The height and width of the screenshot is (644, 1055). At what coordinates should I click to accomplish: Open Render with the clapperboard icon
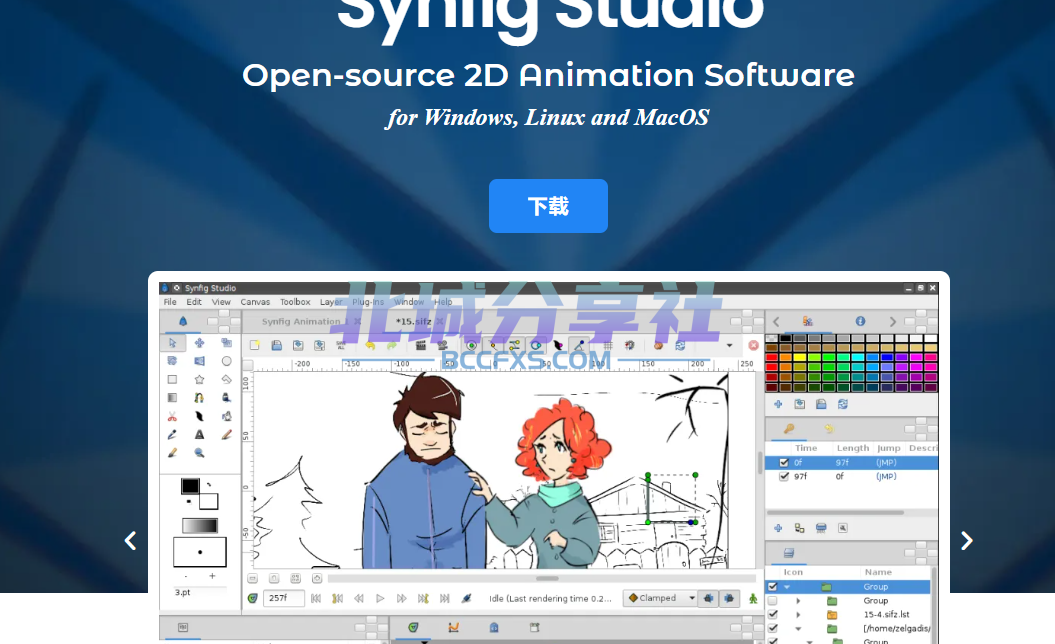click(x=421, y=345)
